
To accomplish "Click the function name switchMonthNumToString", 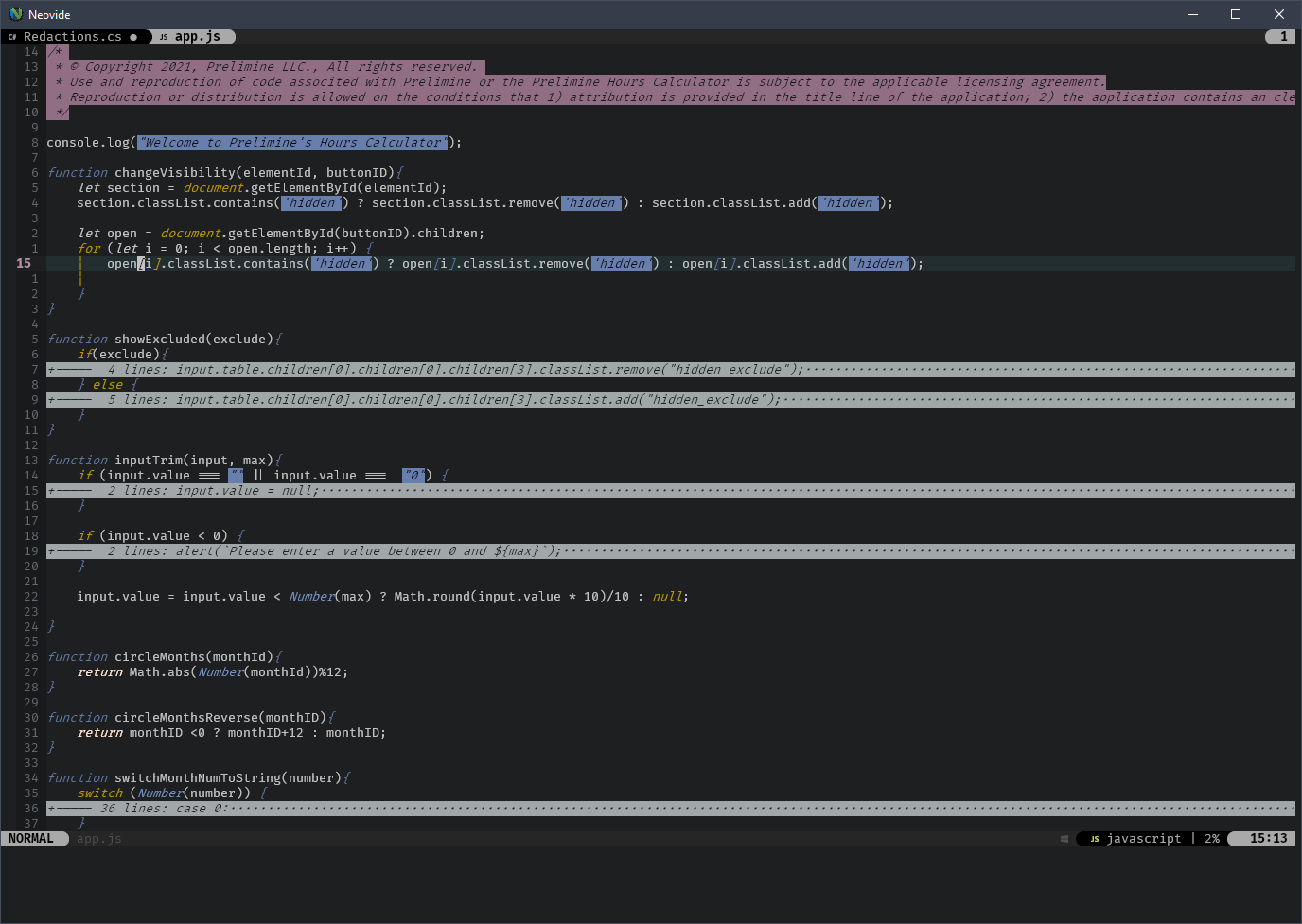I will (198, 778).
